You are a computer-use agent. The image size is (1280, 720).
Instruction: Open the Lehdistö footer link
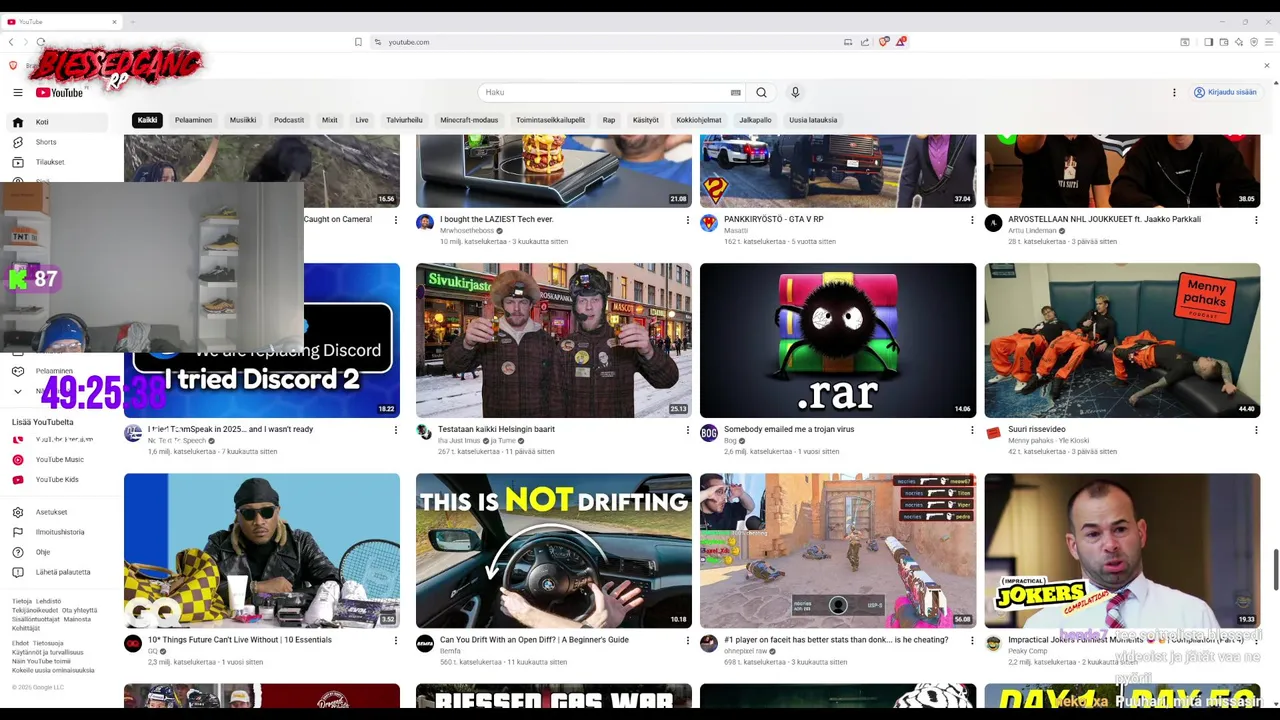49,601
